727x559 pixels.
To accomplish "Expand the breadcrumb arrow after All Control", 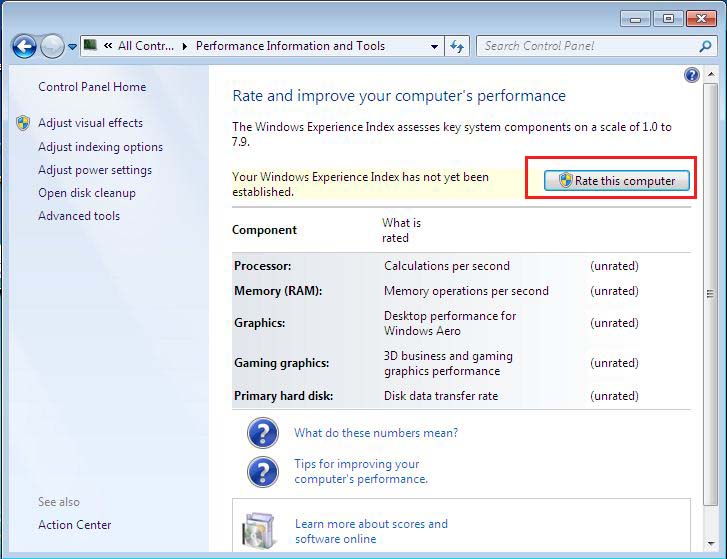I will click(185, 46).
